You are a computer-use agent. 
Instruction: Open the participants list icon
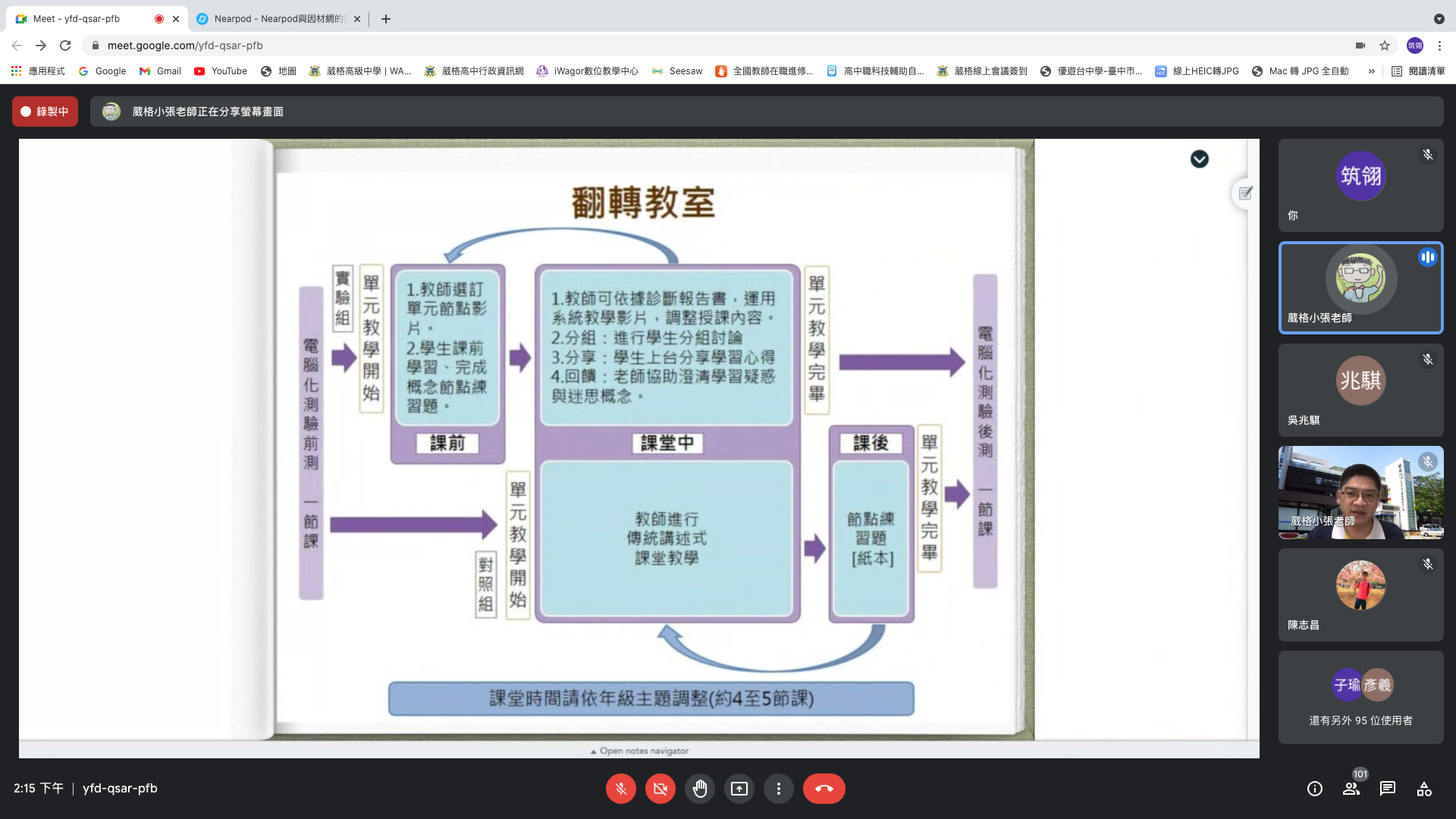(1351, 789)
